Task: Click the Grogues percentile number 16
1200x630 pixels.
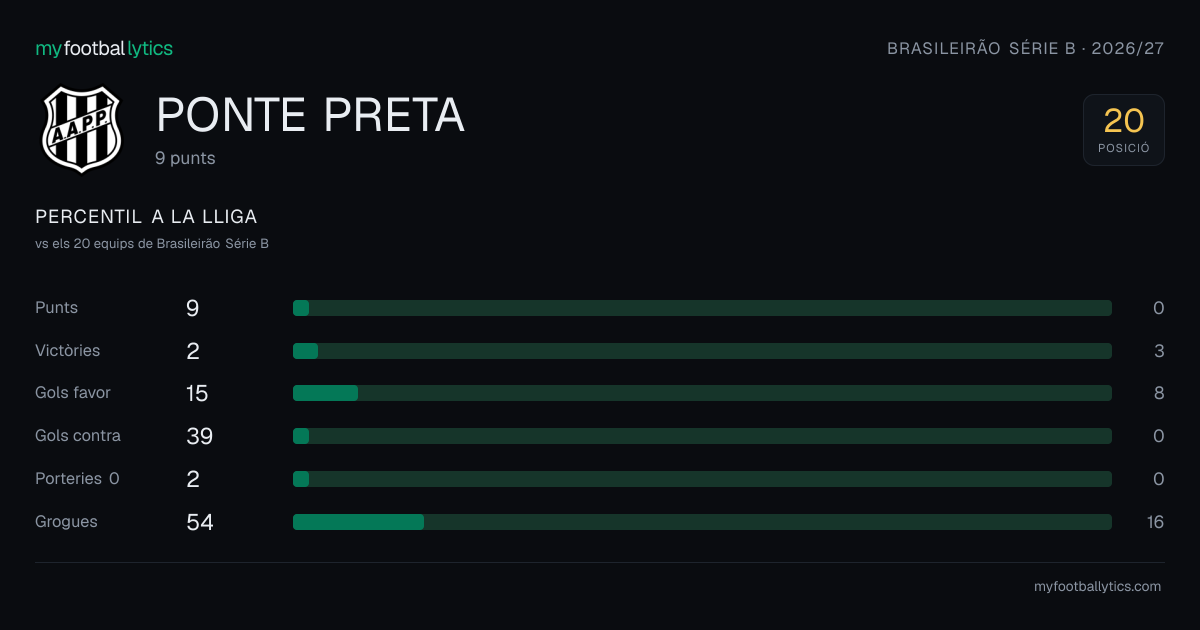Action: (1156, 522)
